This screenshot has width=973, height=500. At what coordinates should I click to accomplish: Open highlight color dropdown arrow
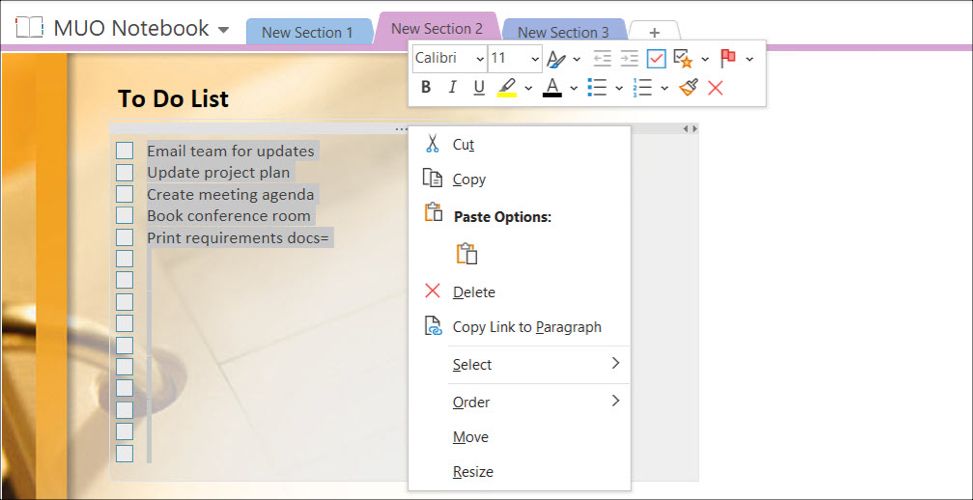click(x=528, y=88)
